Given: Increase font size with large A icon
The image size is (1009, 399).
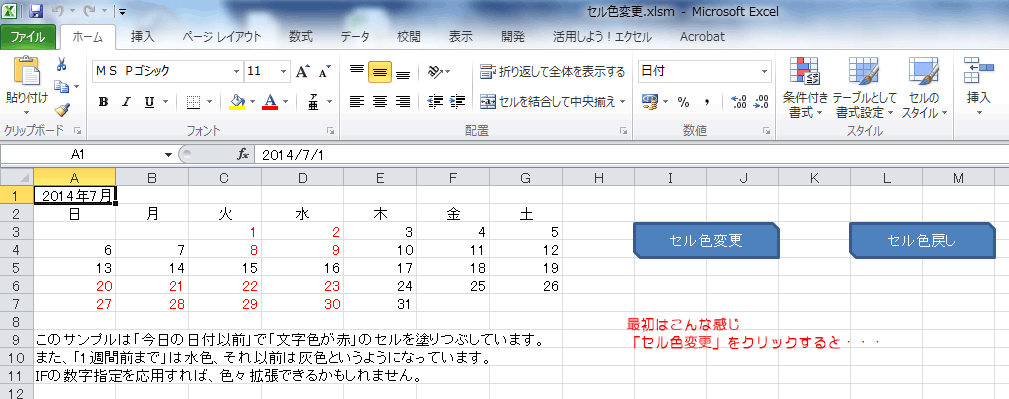Looking at the screenshot, I should pos(302,71).
